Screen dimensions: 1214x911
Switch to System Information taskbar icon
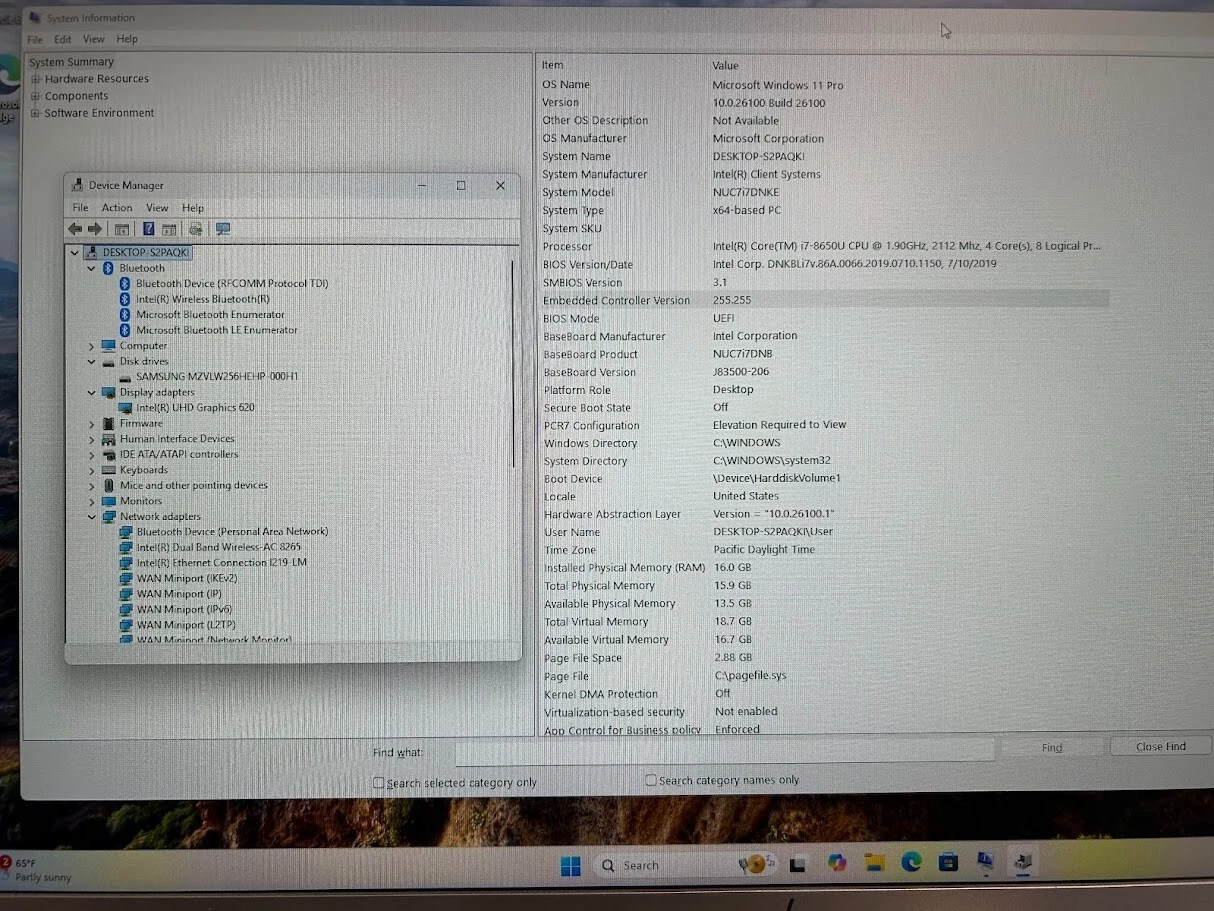tap(985, 860)
